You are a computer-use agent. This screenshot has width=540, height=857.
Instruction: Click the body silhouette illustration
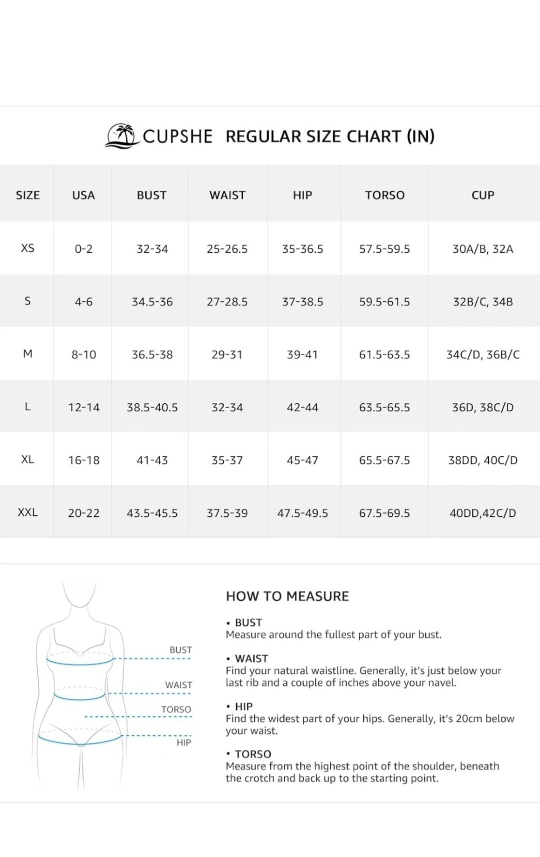(x=80, y=686)
